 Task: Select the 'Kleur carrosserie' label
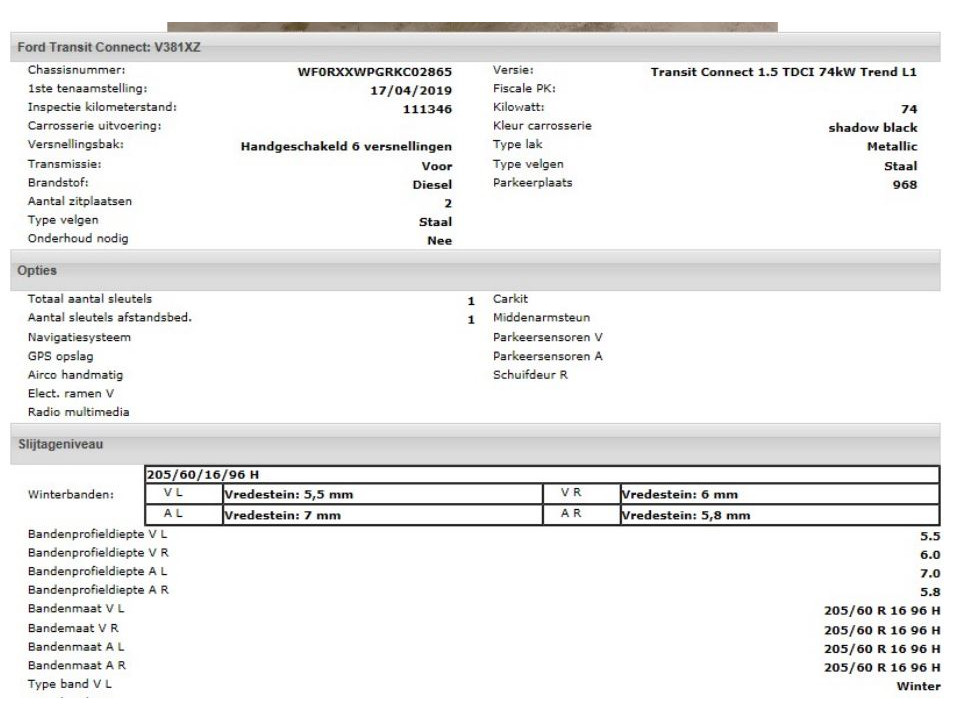(x=542, y=126)
